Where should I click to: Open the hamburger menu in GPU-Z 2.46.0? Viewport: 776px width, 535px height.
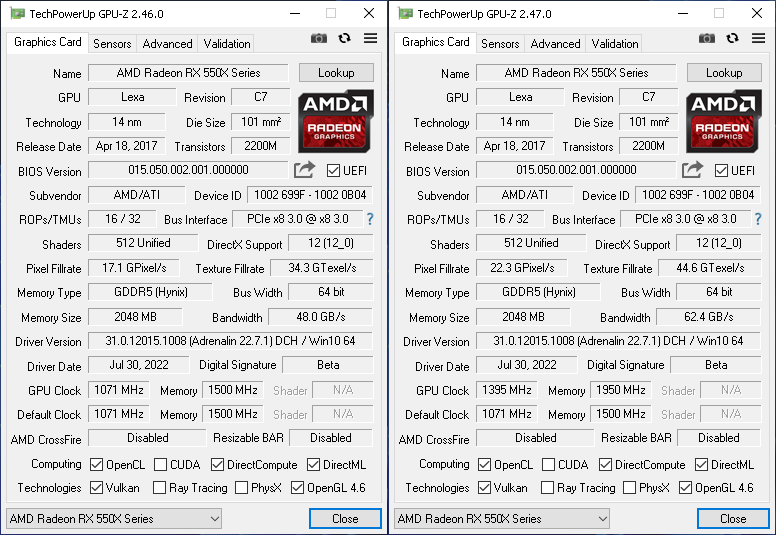coord(370,38)
